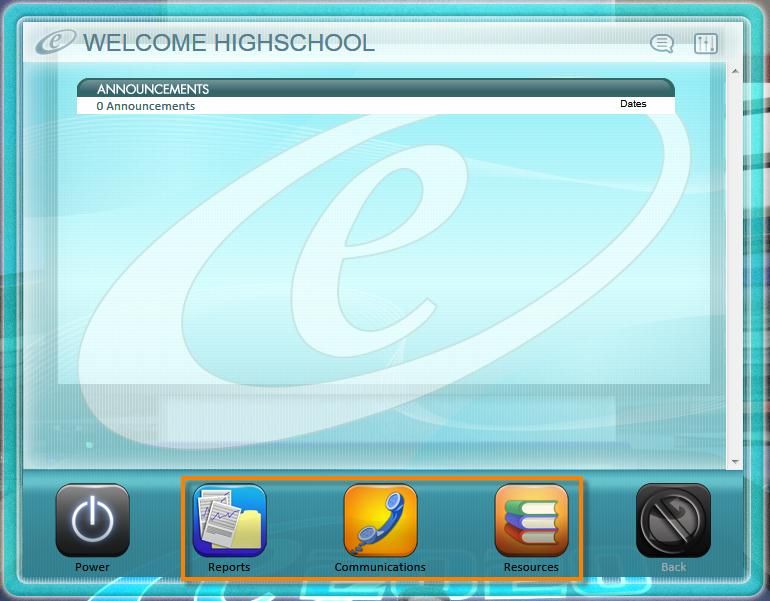This screenshot has height=601, width=770.
Task: Click the "WELCOME HIGHSCHOOL" title text
Action: click(229, 43)
